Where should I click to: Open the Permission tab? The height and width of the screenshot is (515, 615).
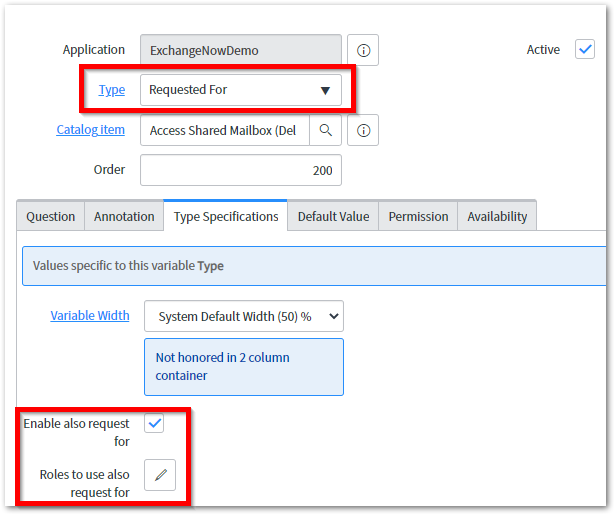tap(418, 216)
